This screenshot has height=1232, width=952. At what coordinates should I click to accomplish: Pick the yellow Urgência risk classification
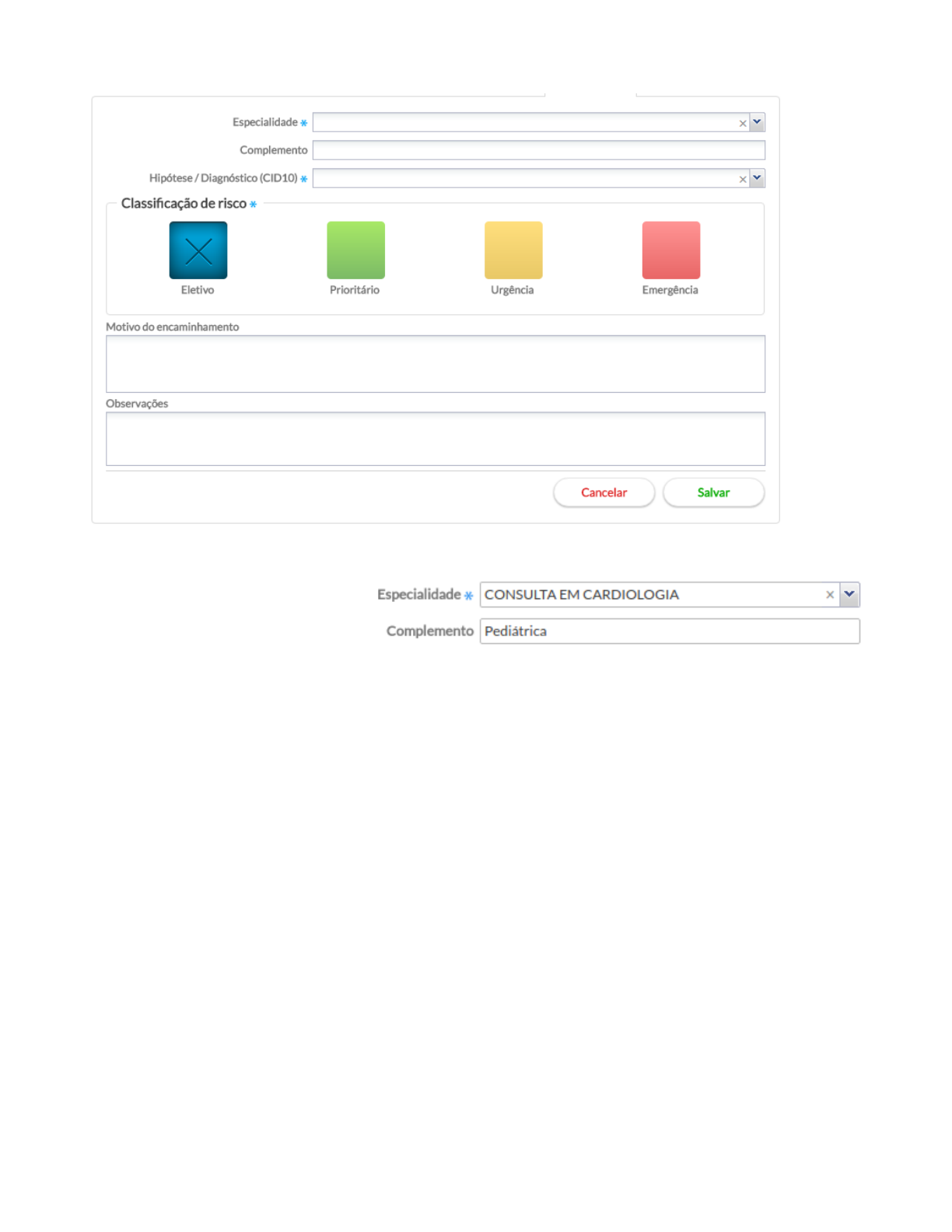click(x=513, y=250)
